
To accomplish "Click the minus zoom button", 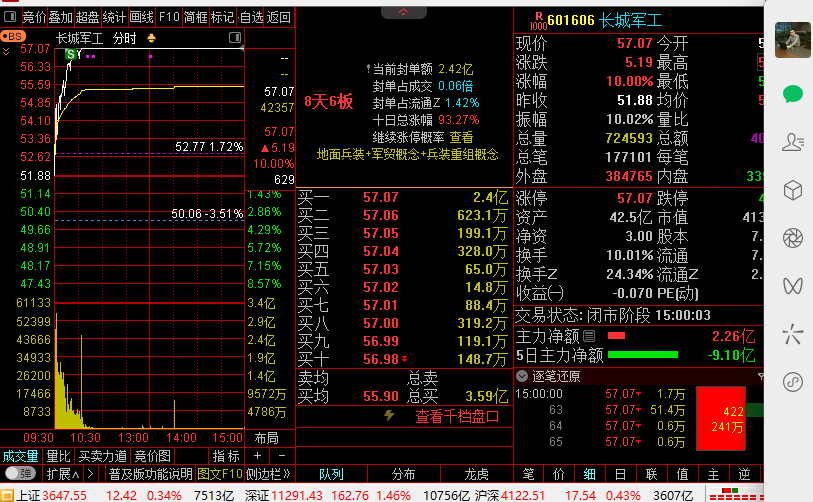I will [282, 456].
